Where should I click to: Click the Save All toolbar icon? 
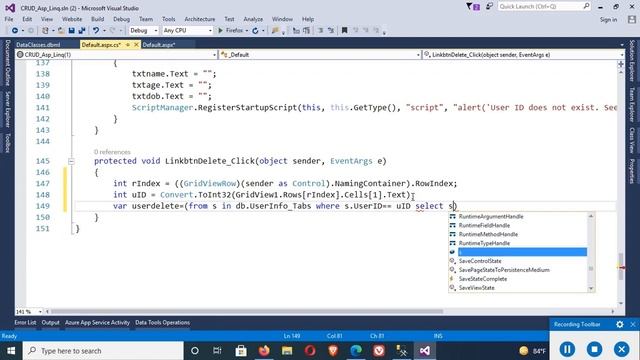(82, 31)
